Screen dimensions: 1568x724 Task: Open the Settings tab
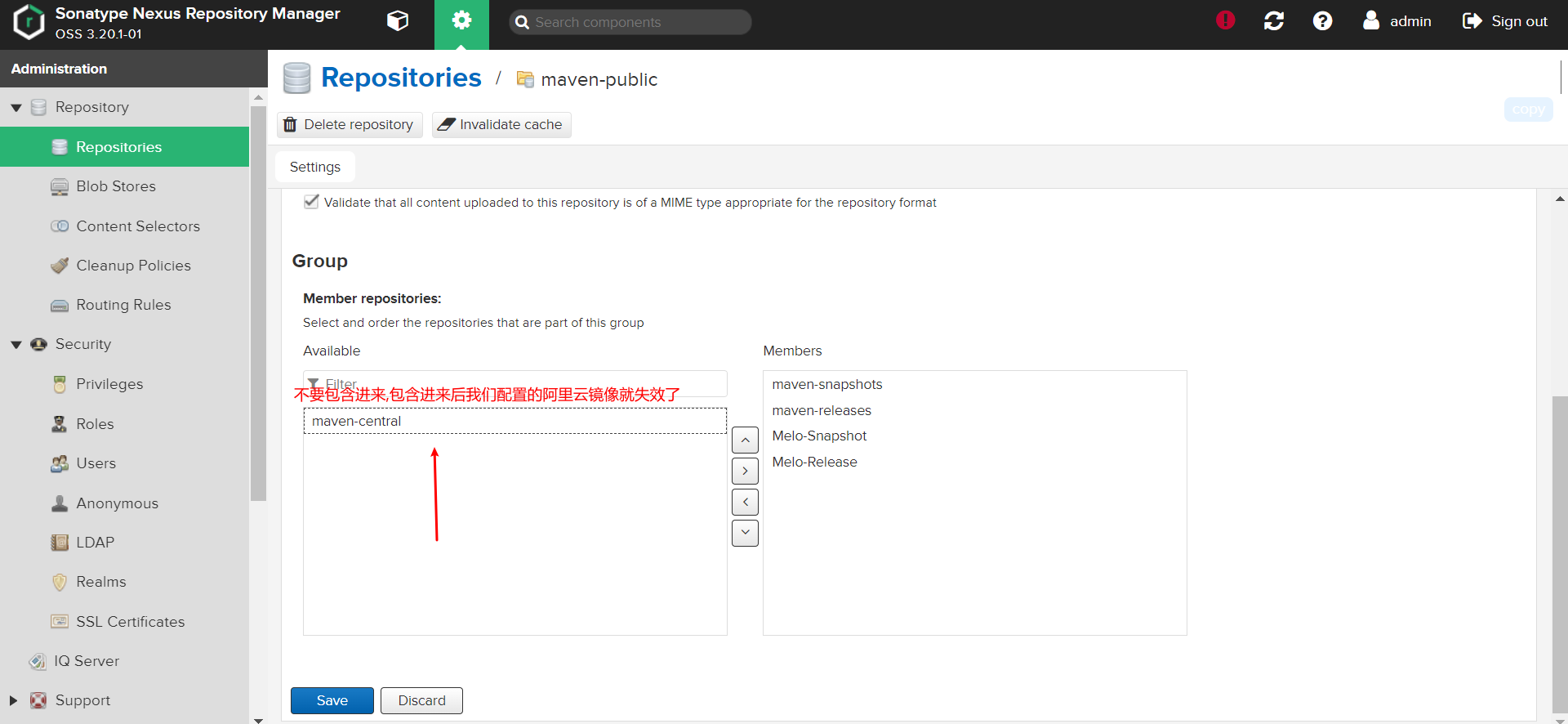coord(315,167)
